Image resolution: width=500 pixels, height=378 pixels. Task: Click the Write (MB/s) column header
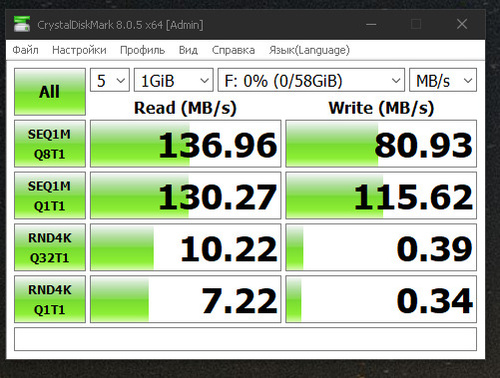pos(381,108)
